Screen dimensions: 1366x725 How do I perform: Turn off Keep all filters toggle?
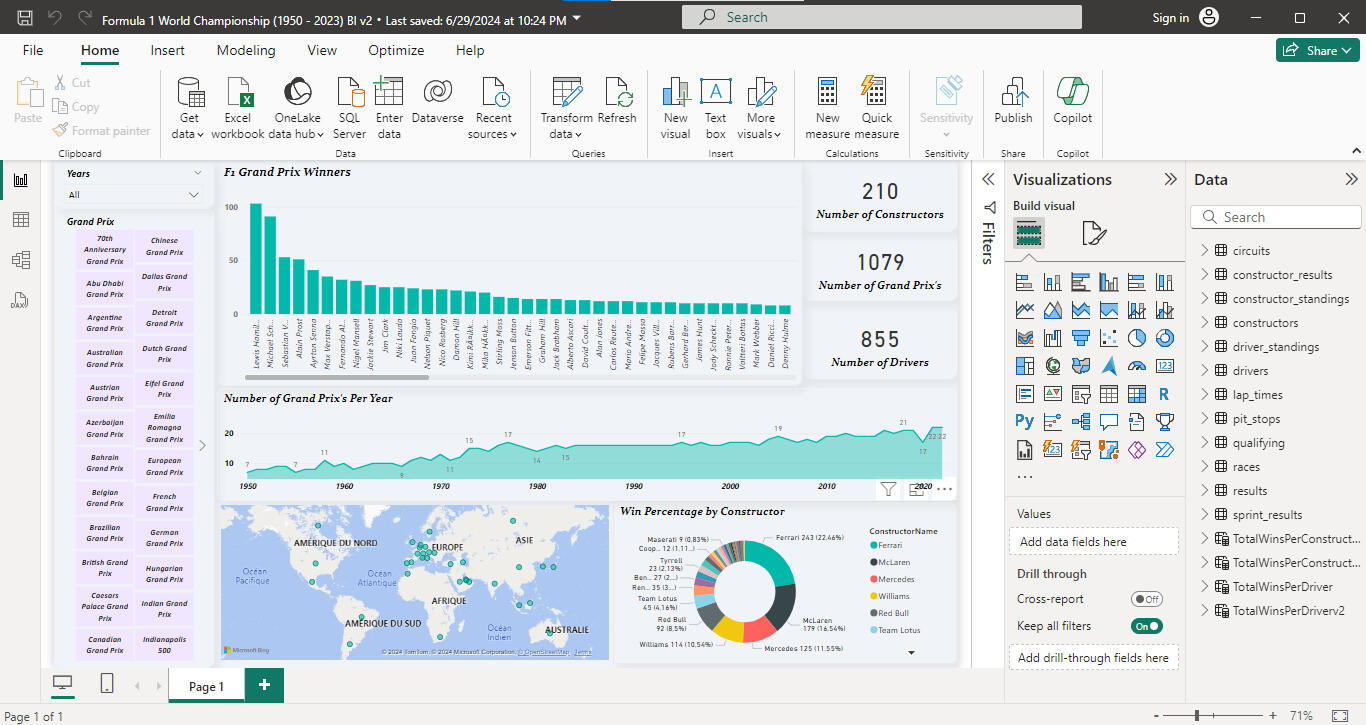(1146, 626)
